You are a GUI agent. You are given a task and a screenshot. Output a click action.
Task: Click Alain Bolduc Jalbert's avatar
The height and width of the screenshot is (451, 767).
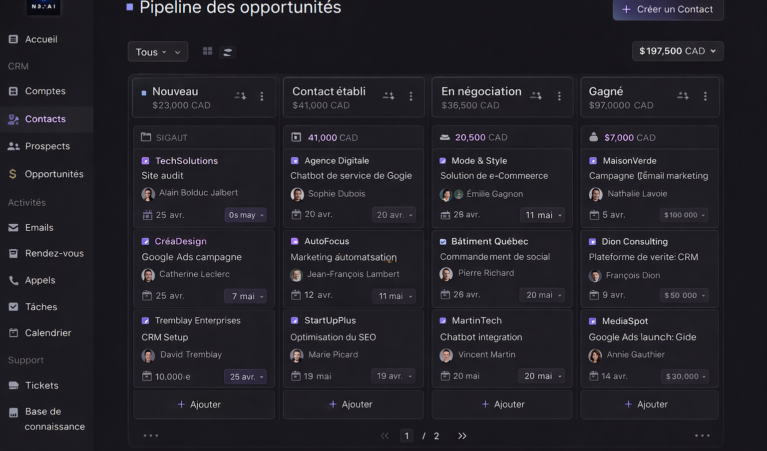click(x=148, y=194)
